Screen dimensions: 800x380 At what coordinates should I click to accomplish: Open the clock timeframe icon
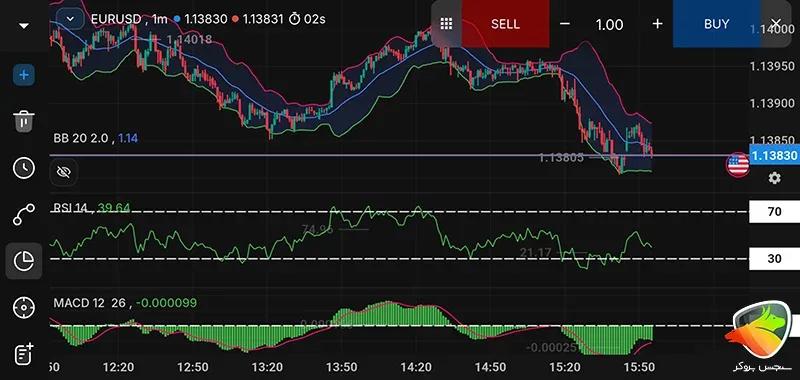coord(23,168)
